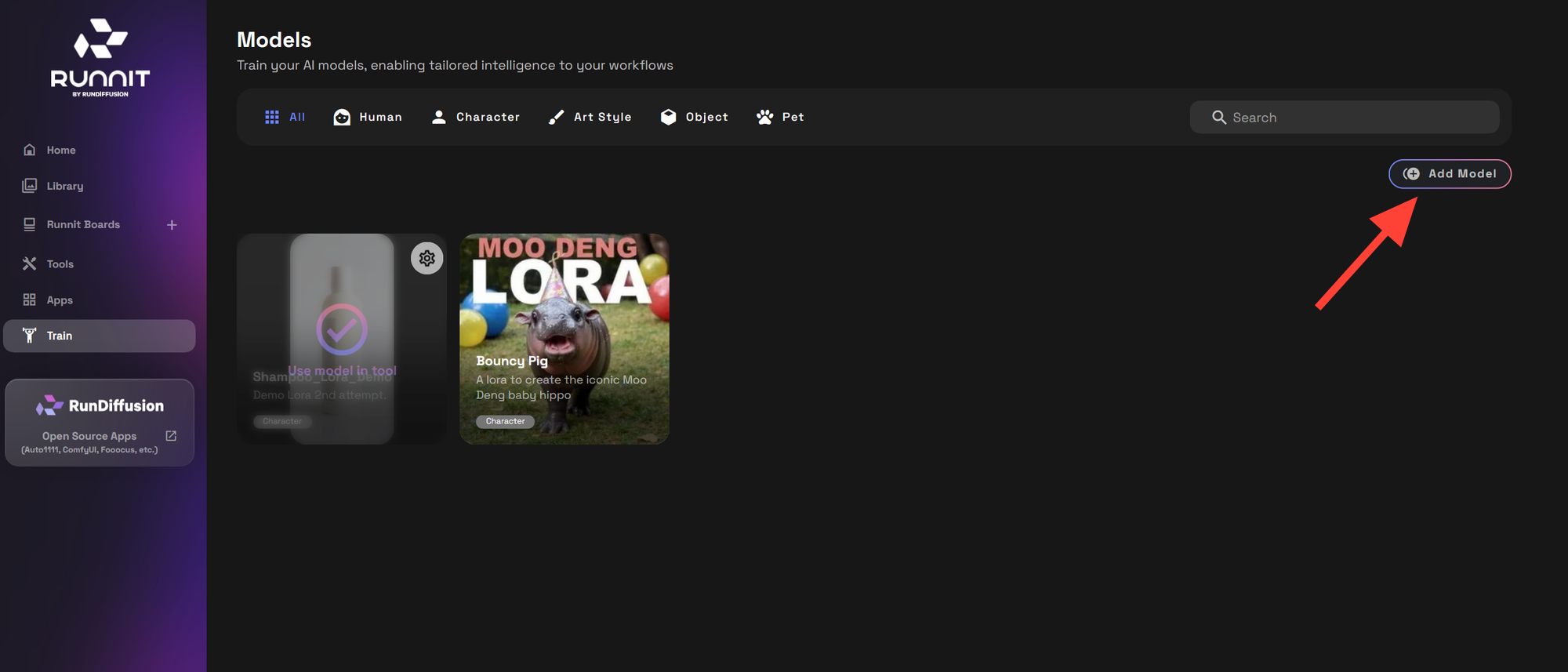Click the Models page heading
Viewport: 1568px width, 672px height.
point(274,40)
